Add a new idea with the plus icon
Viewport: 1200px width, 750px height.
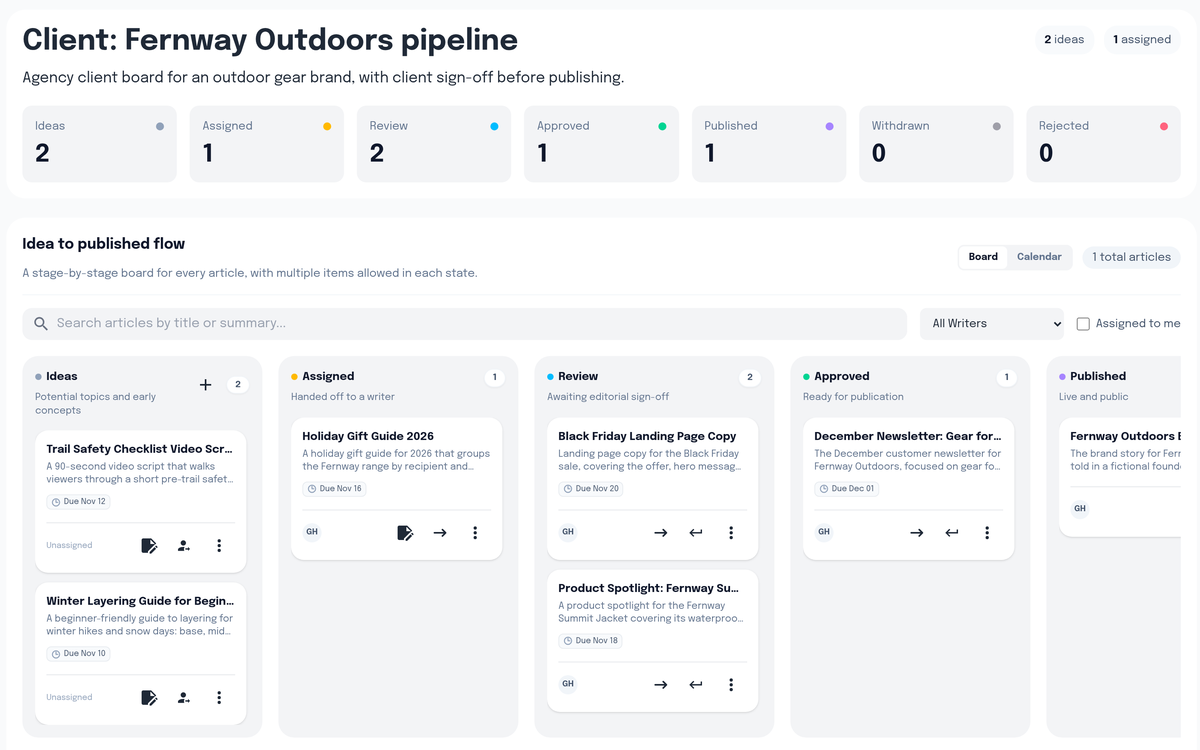click(205, 385)
